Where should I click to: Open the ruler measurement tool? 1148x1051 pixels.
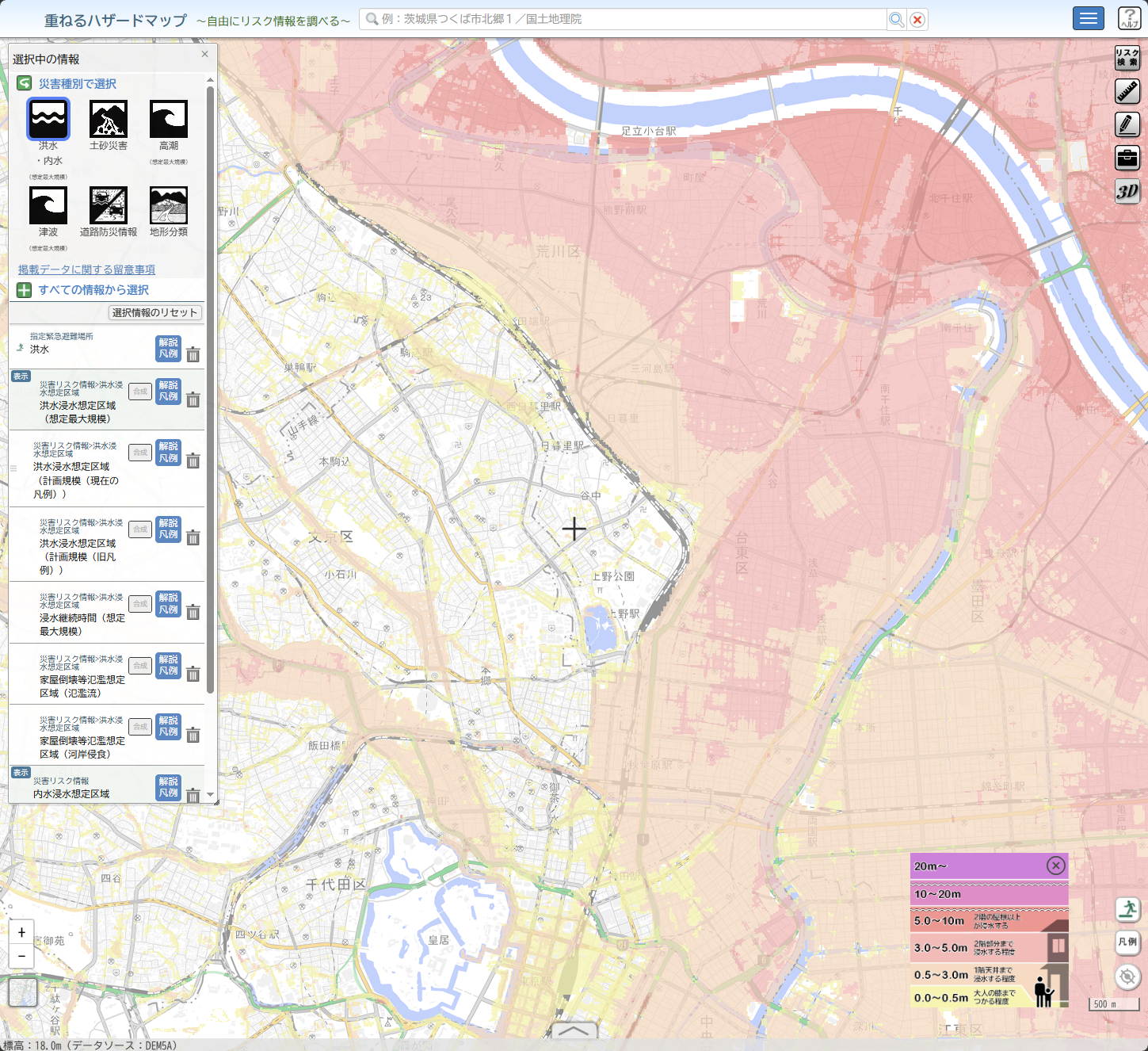[x=1127, y=91]
